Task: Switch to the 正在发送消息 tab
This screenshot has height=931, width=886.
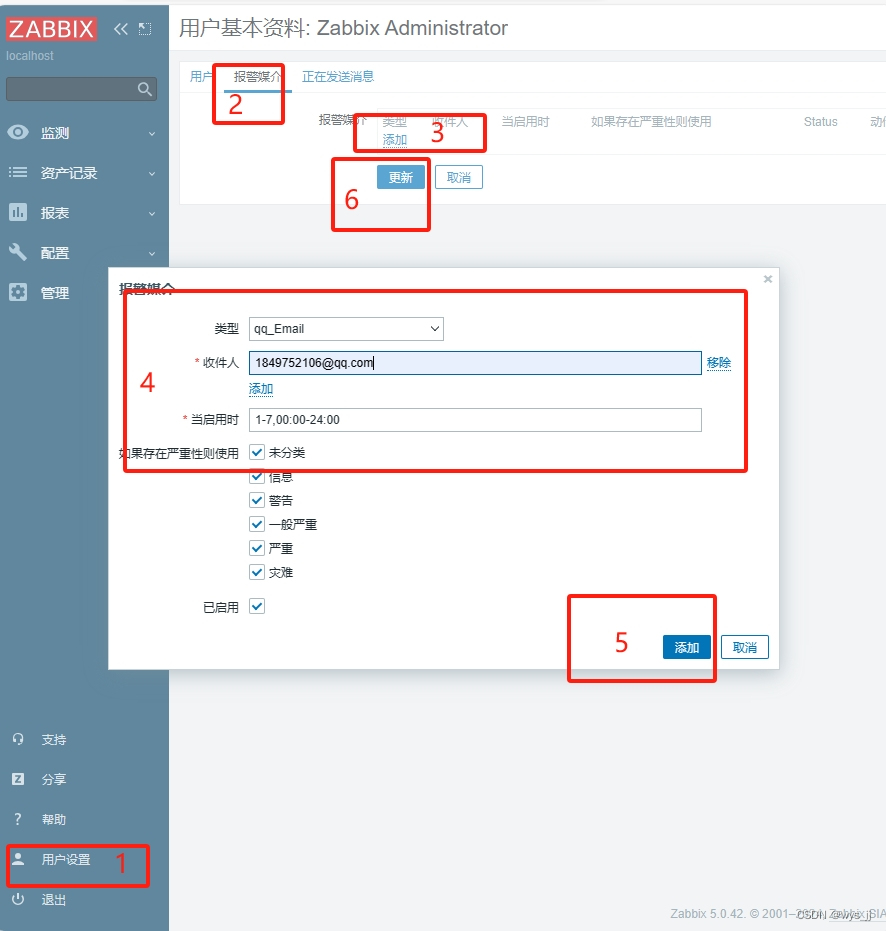Action: pos(338,77)
